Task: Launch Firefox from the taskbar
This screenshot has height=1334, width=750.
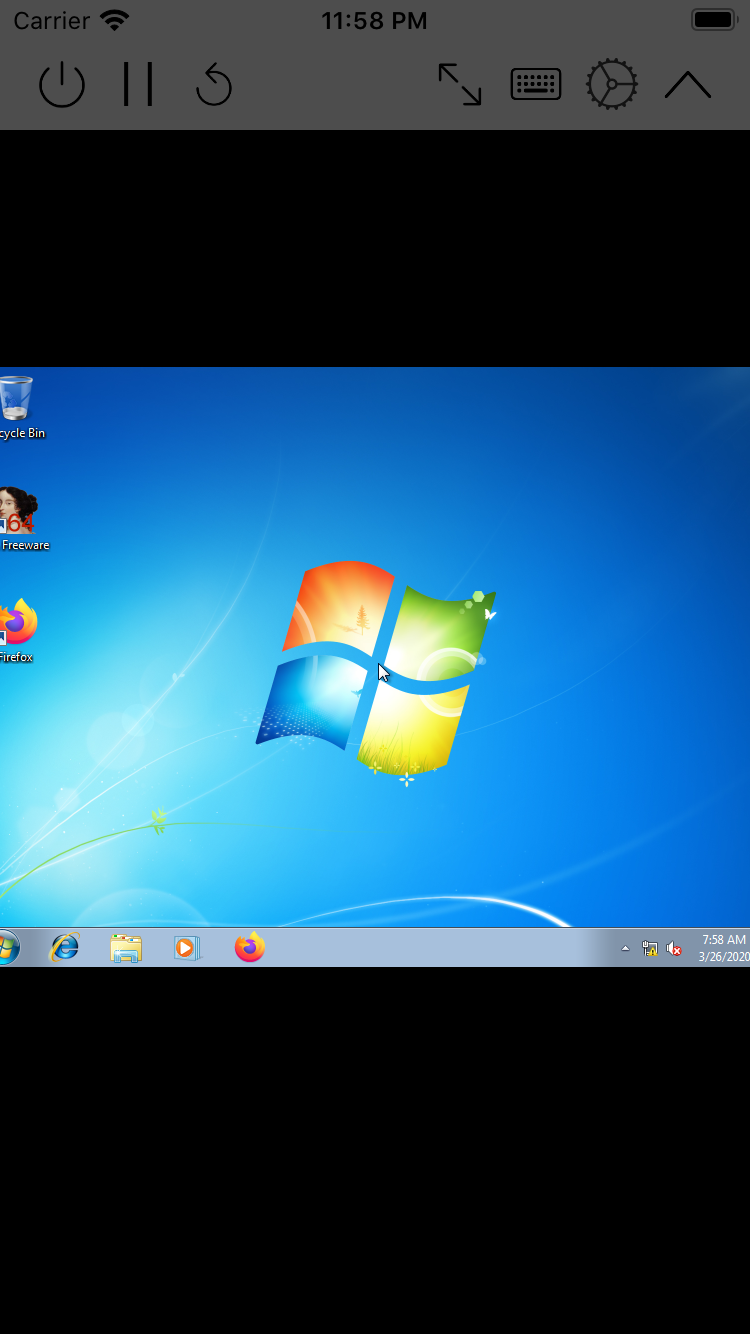Action: (250, 947)
